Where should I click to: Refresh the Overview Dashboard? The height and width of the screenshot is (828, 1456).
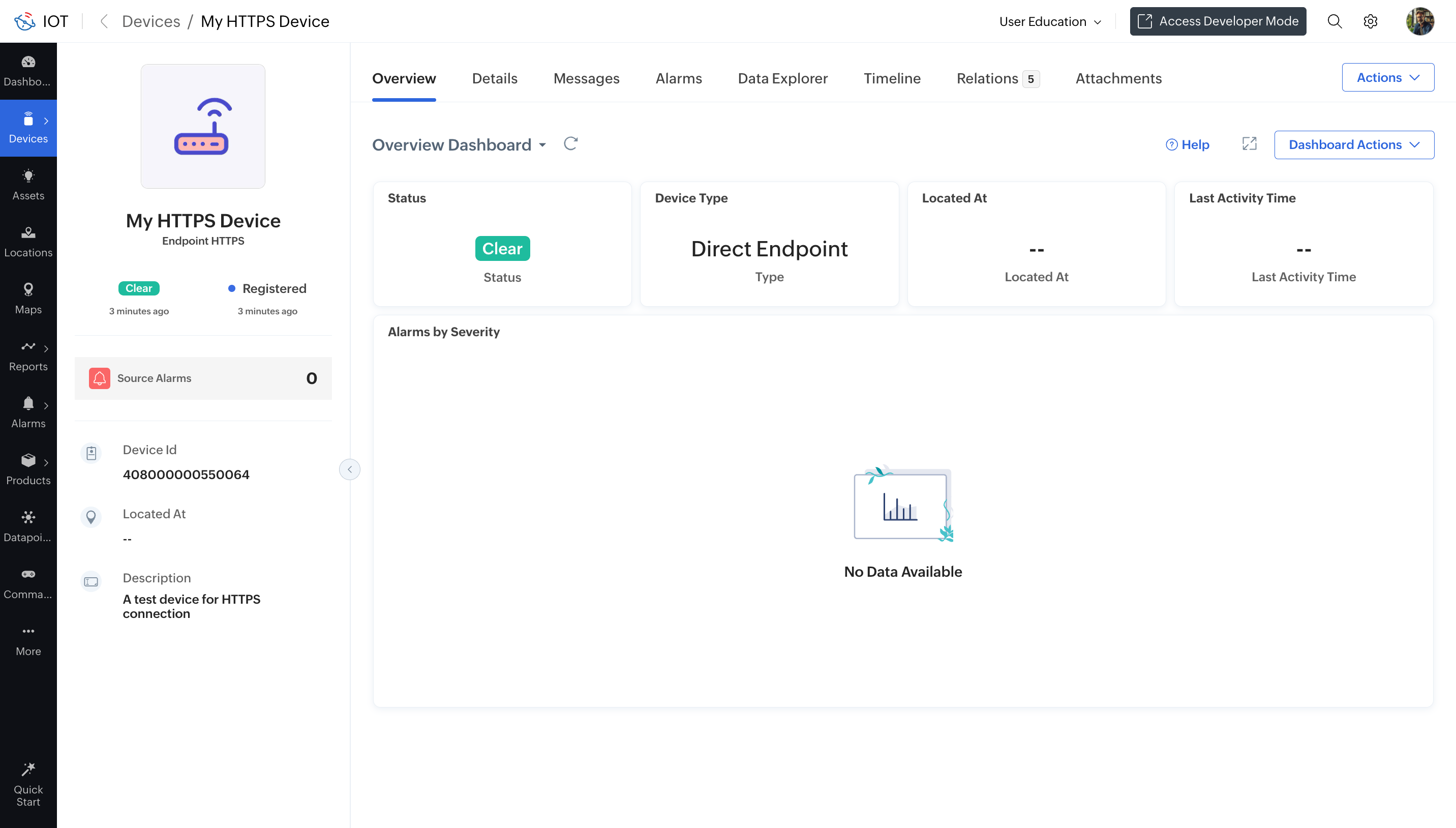(570, 144)
